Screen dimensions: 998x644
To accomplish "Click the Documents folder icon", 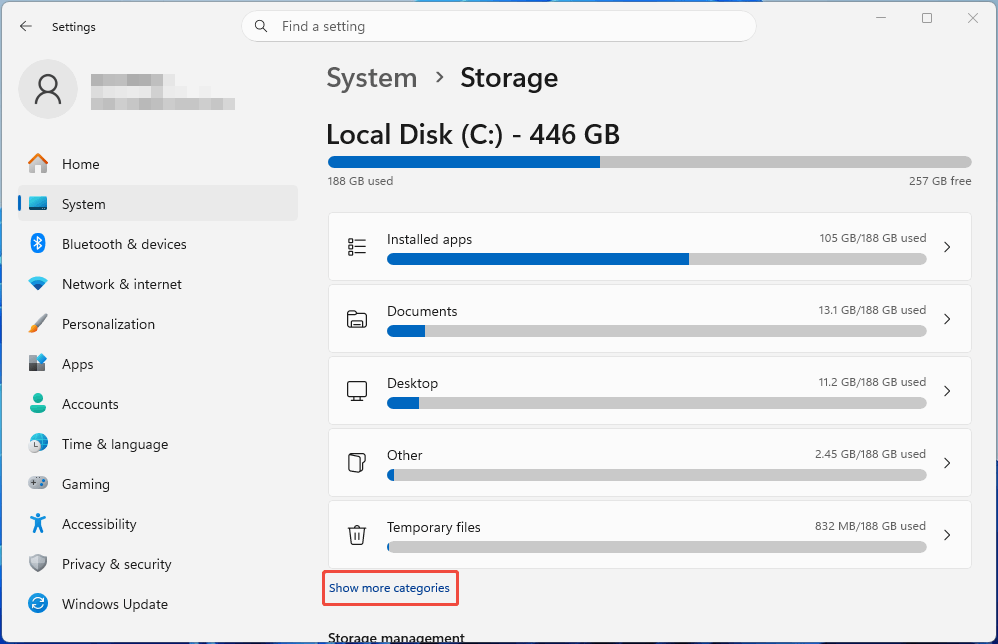I will [x=357, y=319].
